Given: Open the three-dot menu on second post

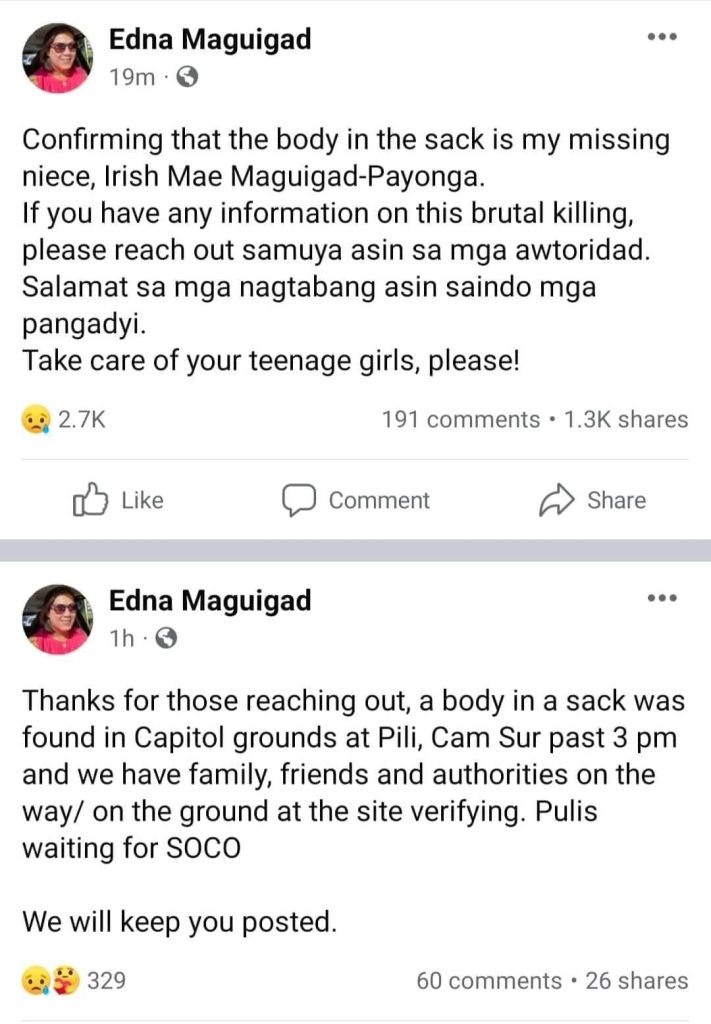Looking at the screenshot, I should (x=661, y=599).
